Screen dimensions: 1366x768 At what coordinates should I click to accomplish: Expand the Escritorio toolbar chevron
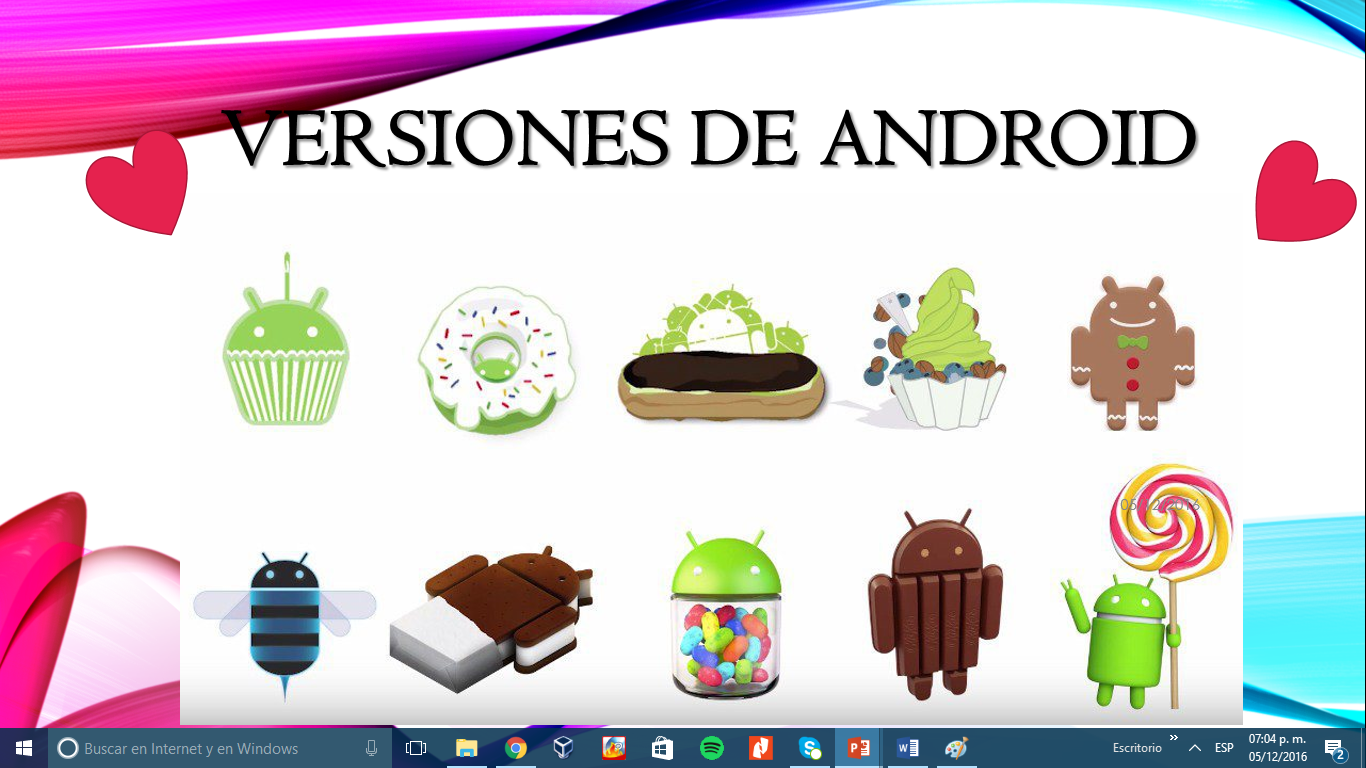1174,738
